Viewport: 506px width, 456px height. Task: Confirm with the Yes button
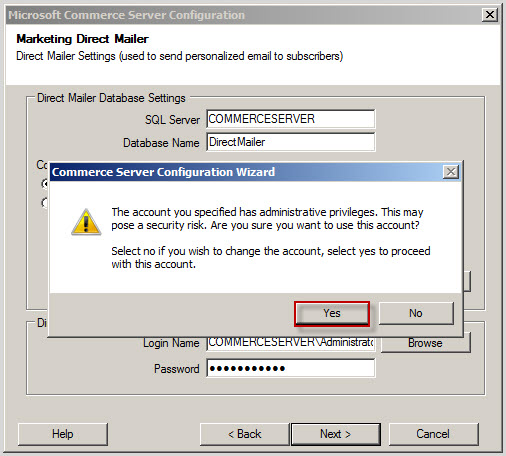click(x=332, y=313)
